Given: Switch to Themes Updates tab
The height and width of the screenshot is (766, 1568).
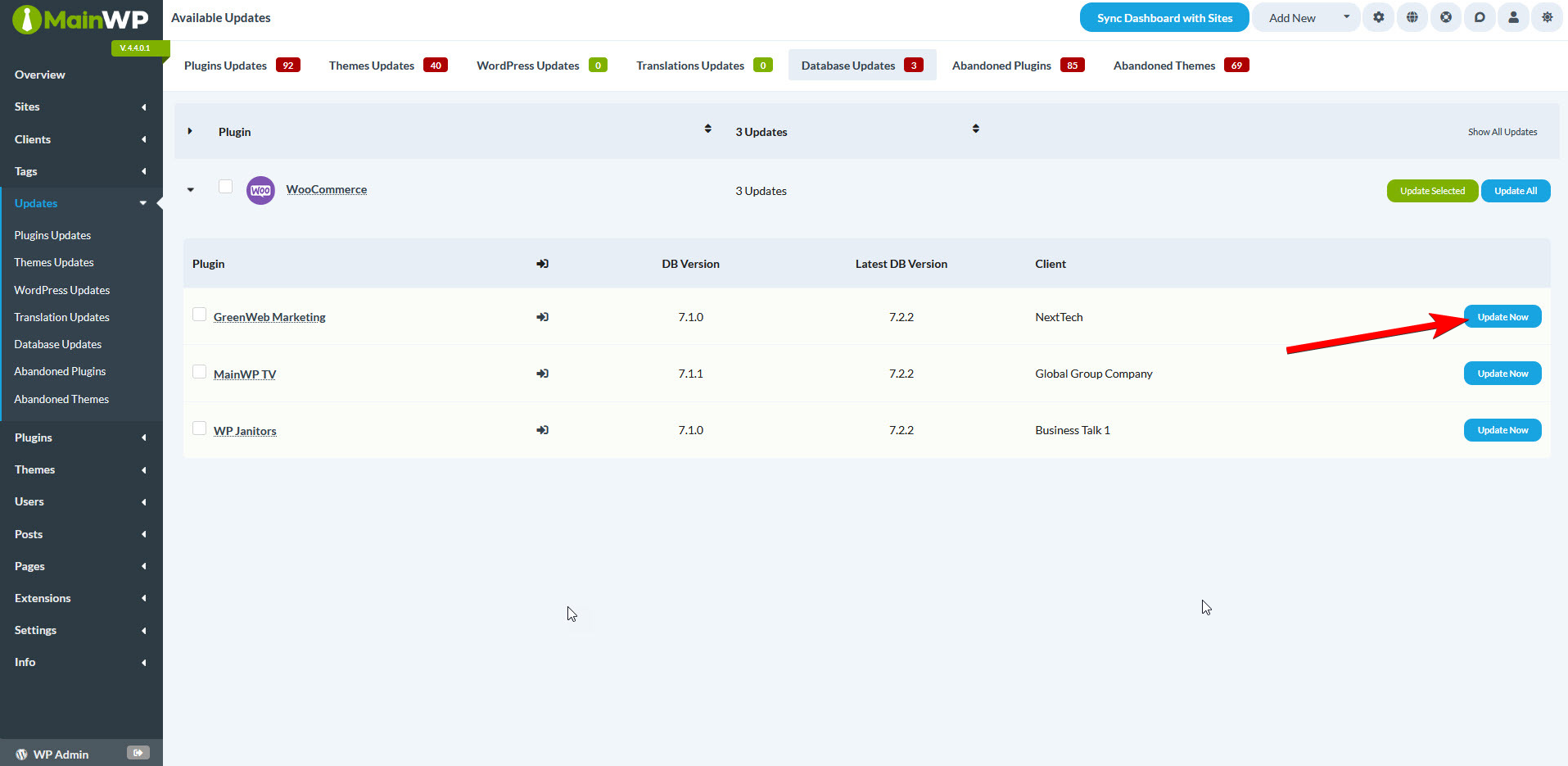Looking at the screenshot, I should (388, 66).
